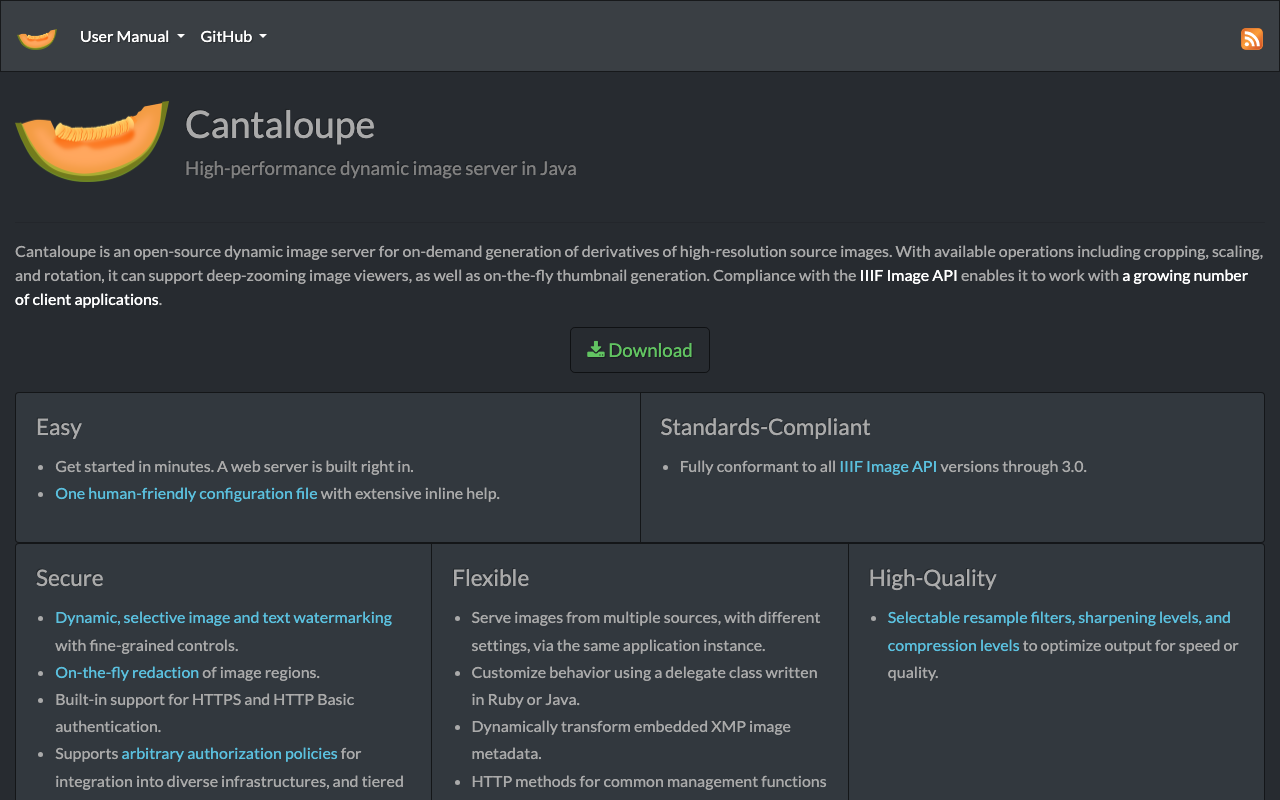Expand the User Manual dropdown menu
This screenshot has height=800, width=1280.
tap(132, 36)
